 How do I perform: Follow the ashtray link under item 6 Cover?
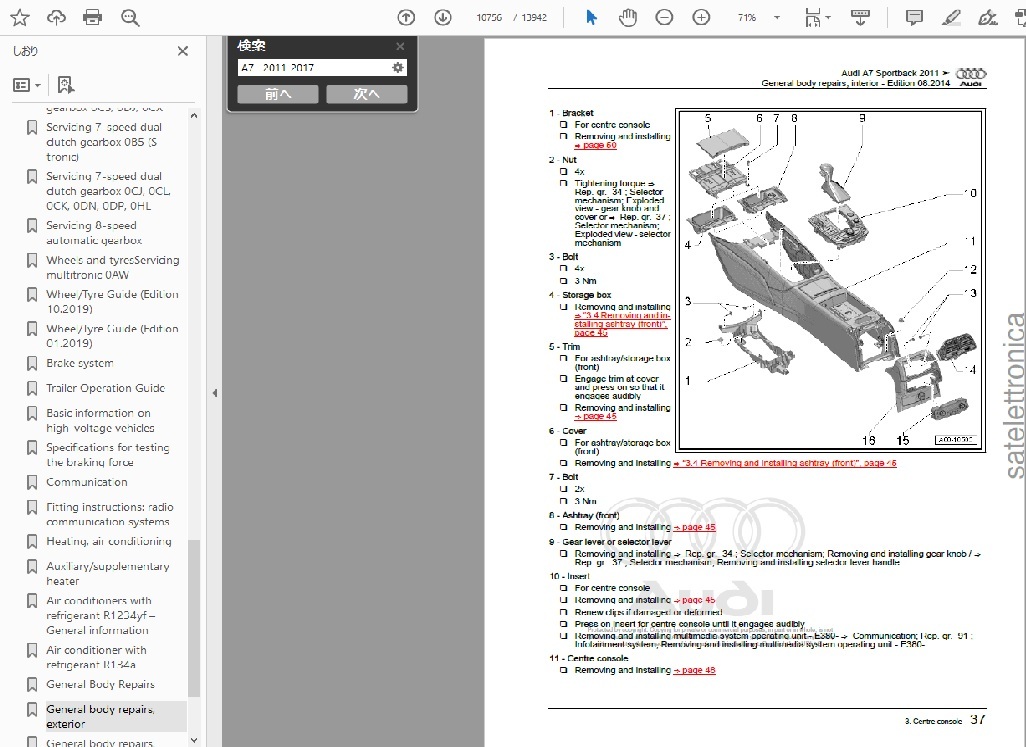785,463
